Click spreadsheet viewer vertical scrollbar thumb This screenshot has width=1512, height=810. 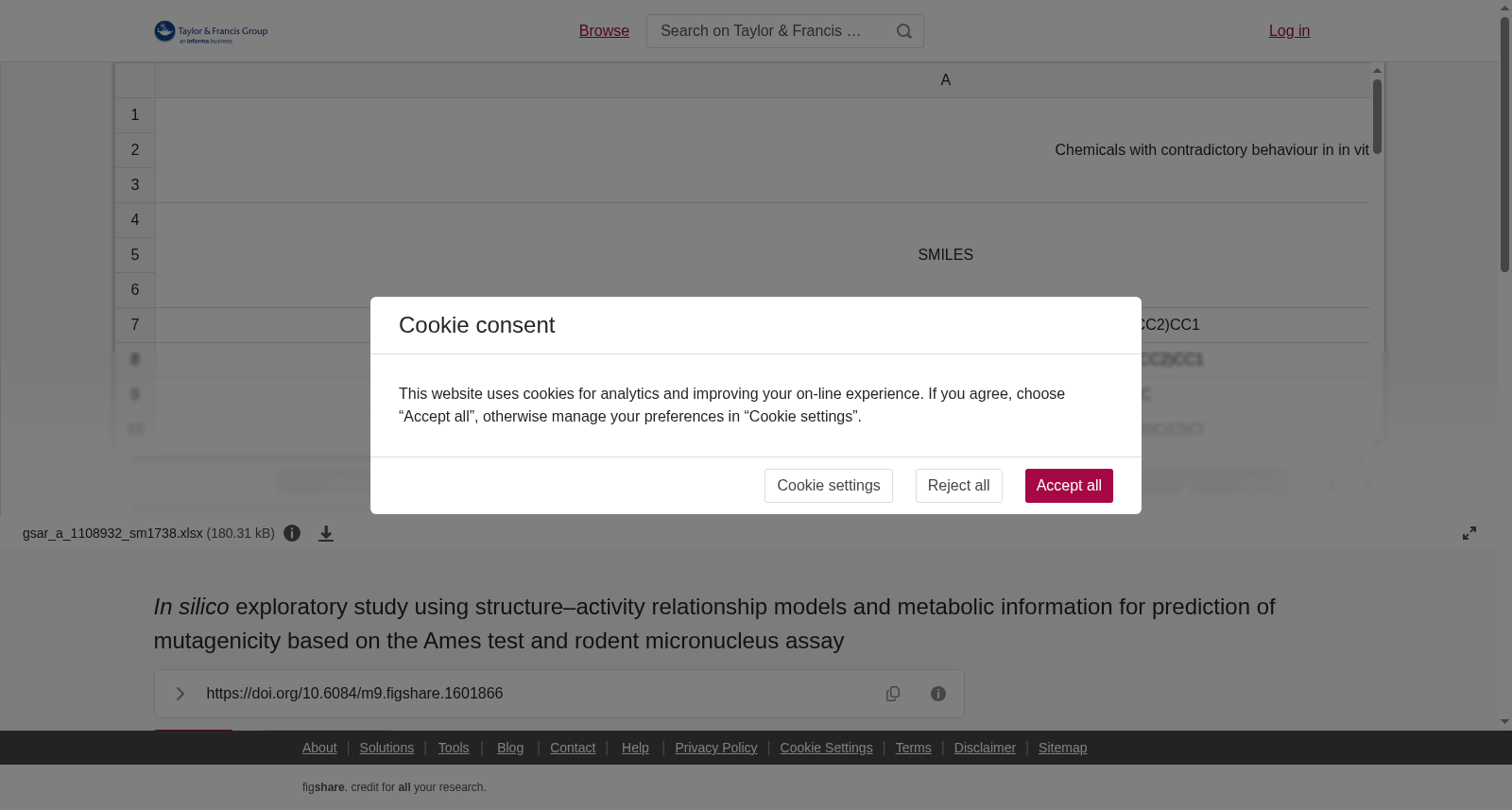(1377, 117)
